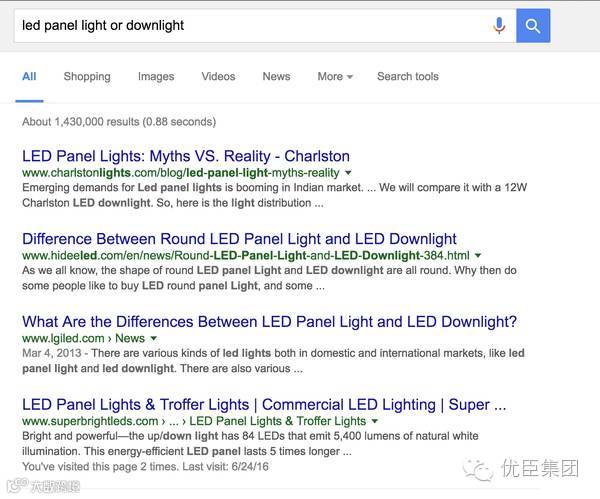
Task: Open 'LED Panel Lights & Troffer Lights' result
Action: pyautogui.click(x=264, y=405)
